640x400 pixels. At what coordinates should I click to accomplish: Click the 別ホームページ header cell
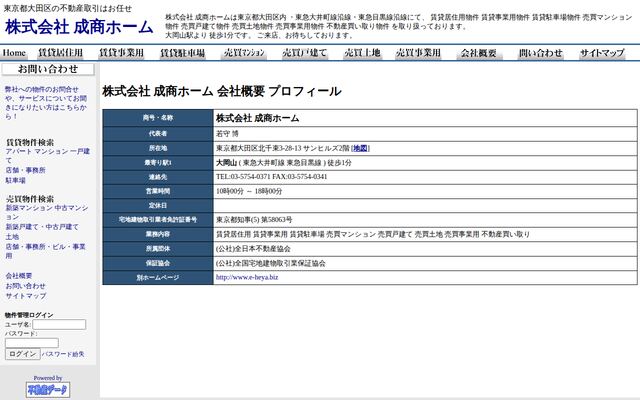point(158,278)
